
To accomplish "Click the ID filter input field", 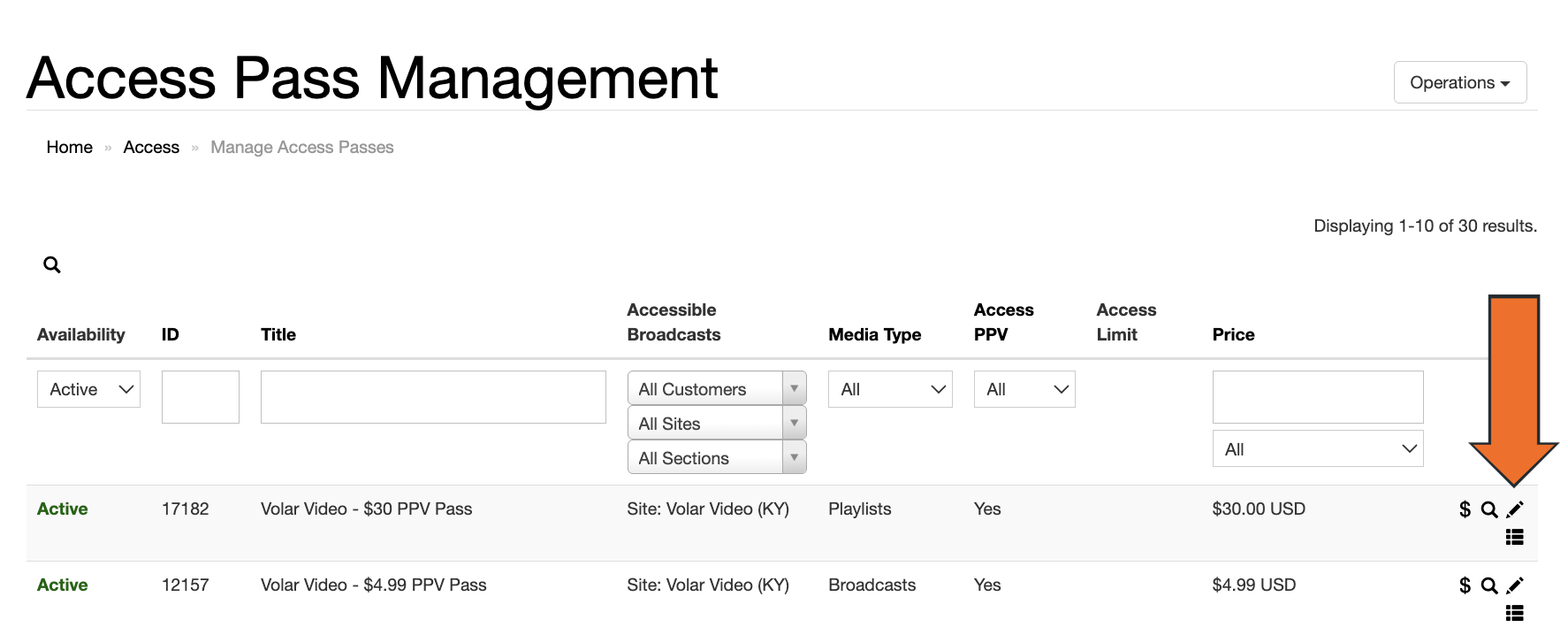I will [201, 397].
